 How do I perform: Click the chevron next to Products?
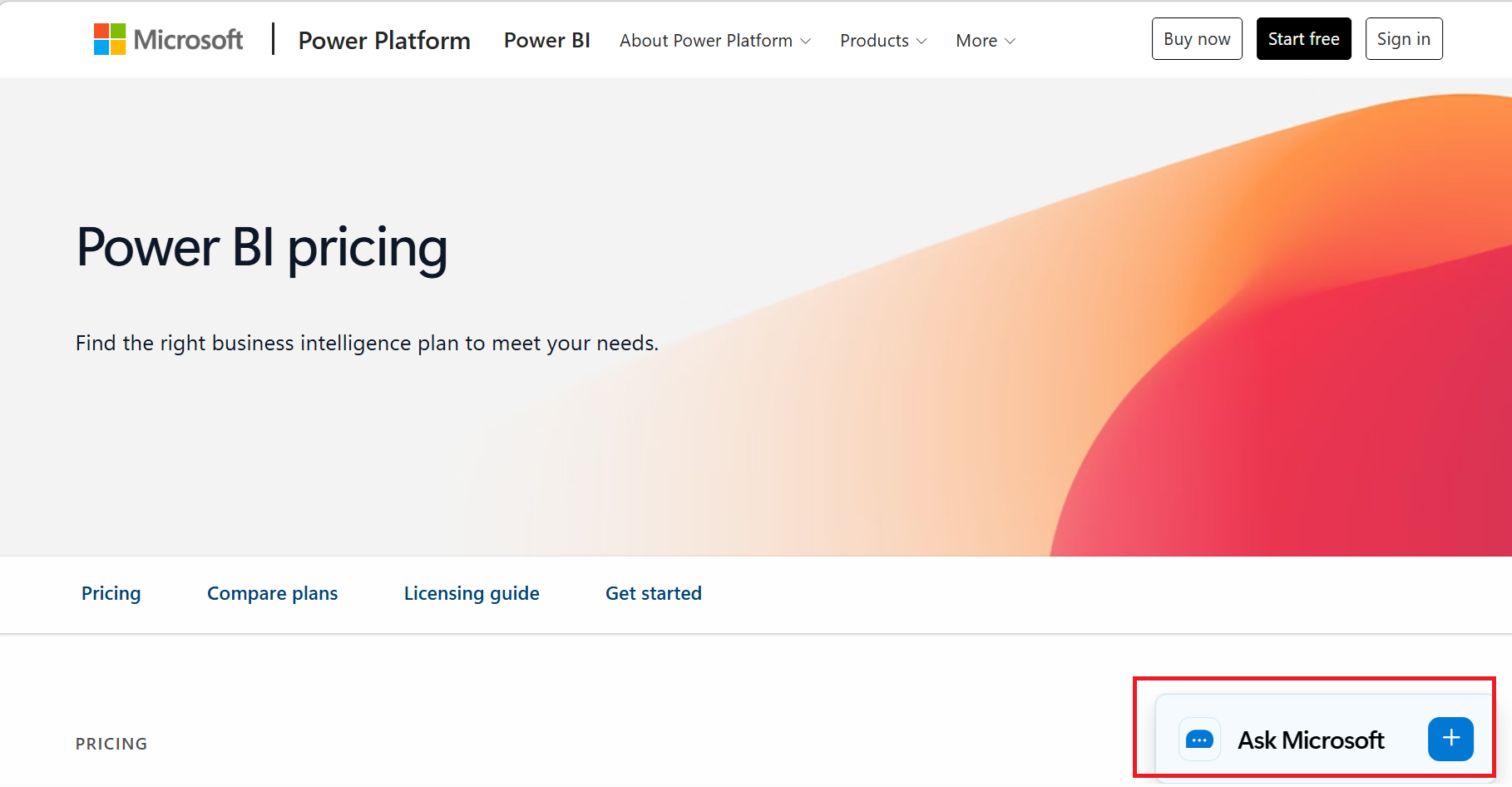[922, 42]
